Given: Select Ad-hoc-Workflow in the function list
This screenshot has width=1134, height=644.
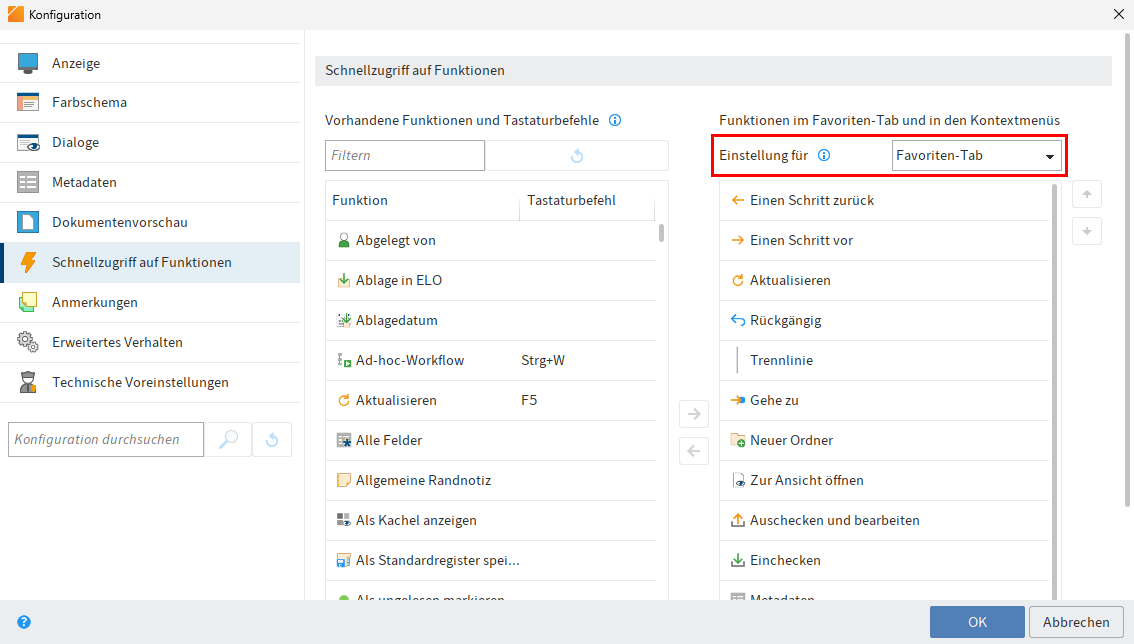Looking at the screenshot, I should 409,360.
